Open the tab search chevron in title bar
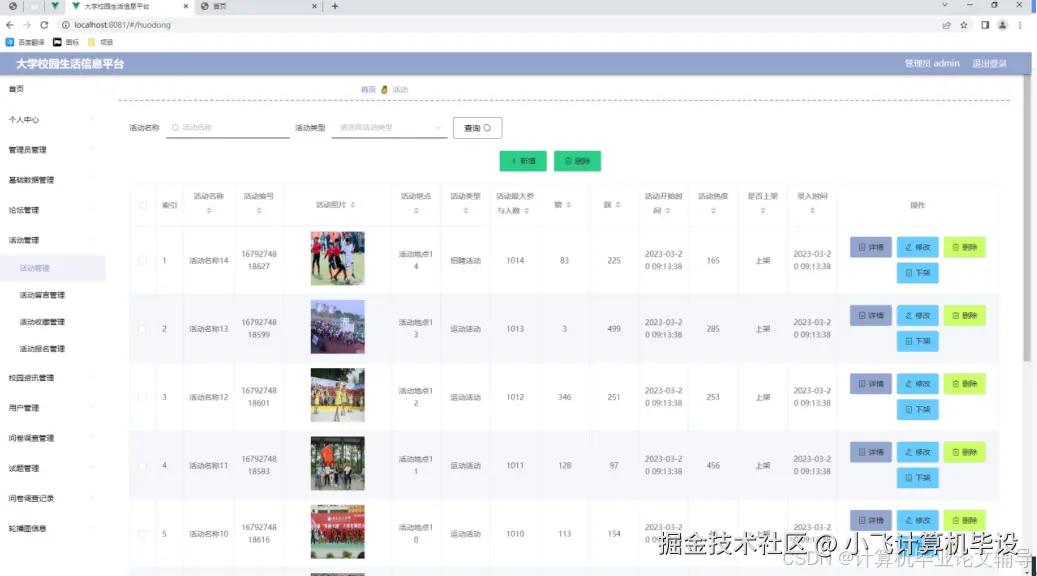The width and height of the screenshot is (1037, 576). click(944, 5)
